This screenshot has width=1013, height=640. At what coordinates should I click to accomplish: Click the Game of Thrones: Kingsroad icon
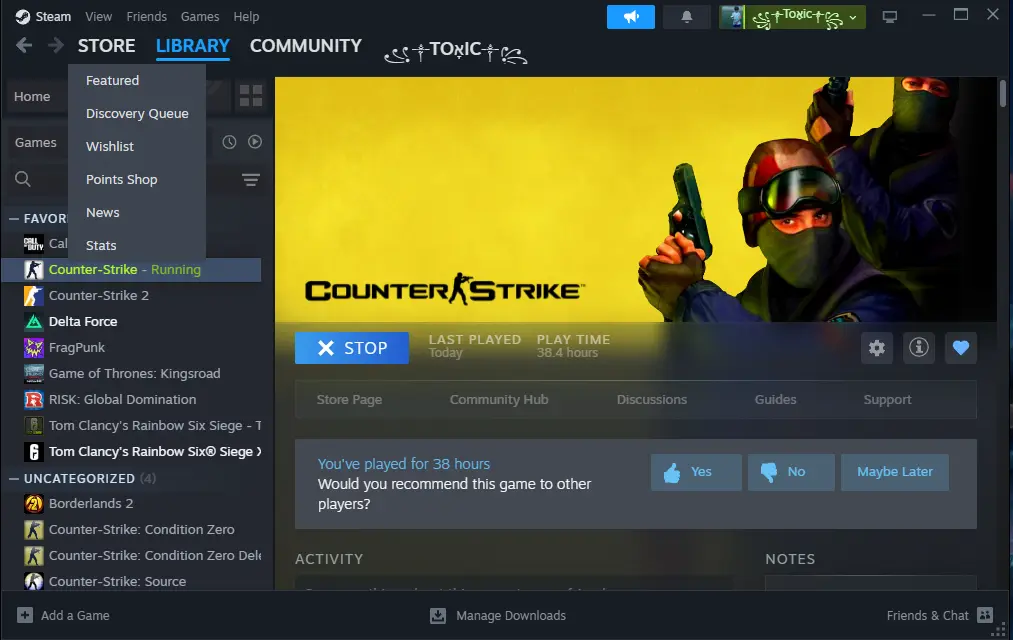tap(34, 373)
